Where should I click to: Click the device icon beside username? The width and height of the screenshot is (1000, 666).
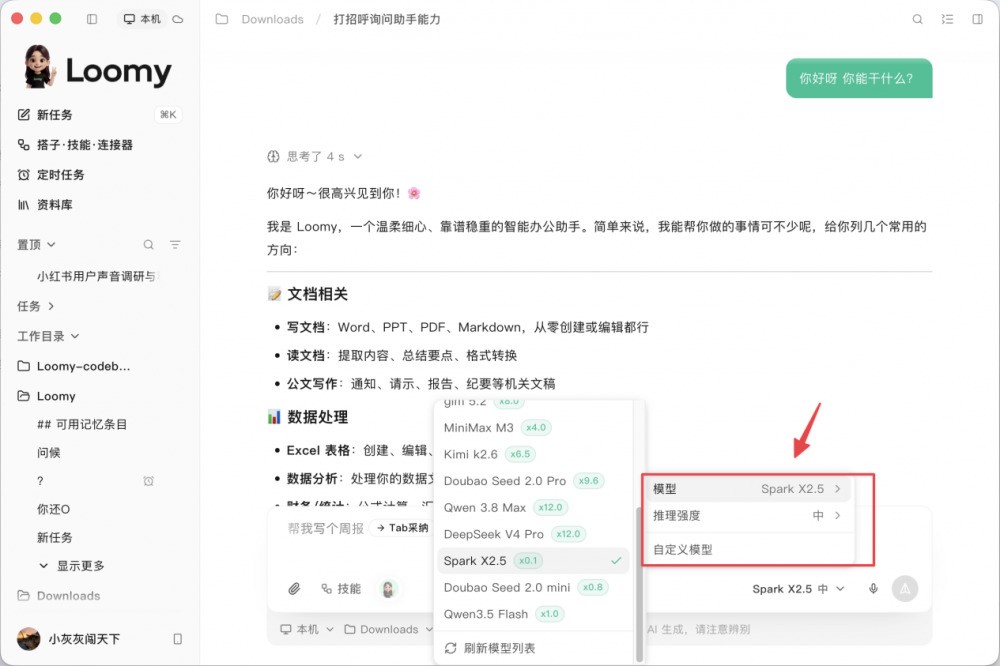[x=178, y=639]
